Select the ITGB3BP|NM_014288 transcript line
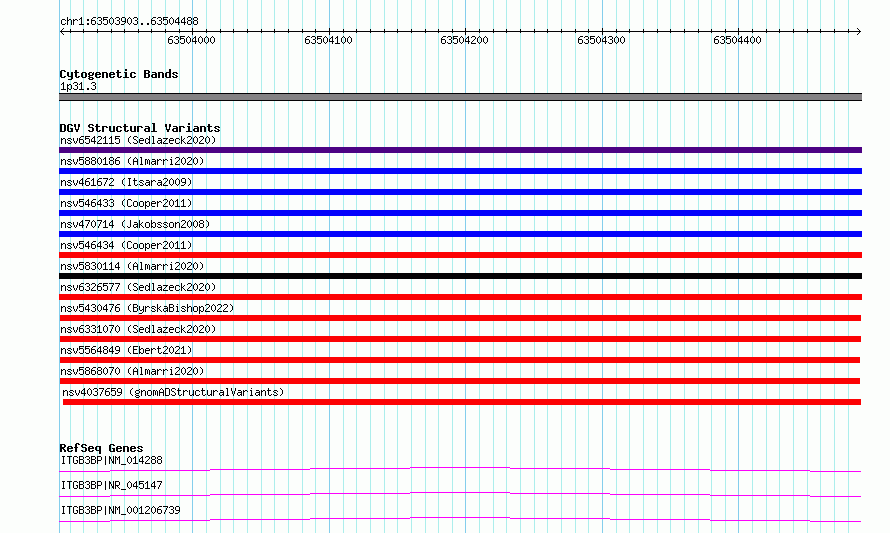 click(x=460, y=469)
